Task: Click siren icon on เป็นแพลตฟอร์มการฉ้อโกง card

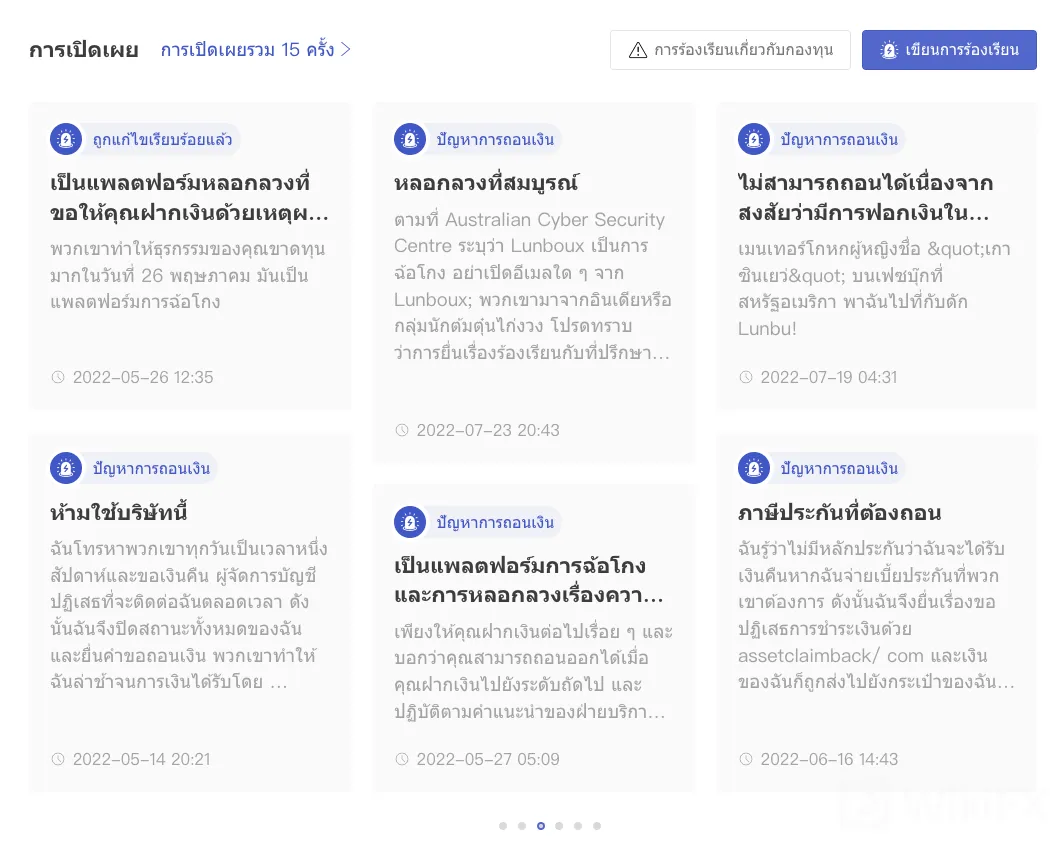Action: point(410,522)
